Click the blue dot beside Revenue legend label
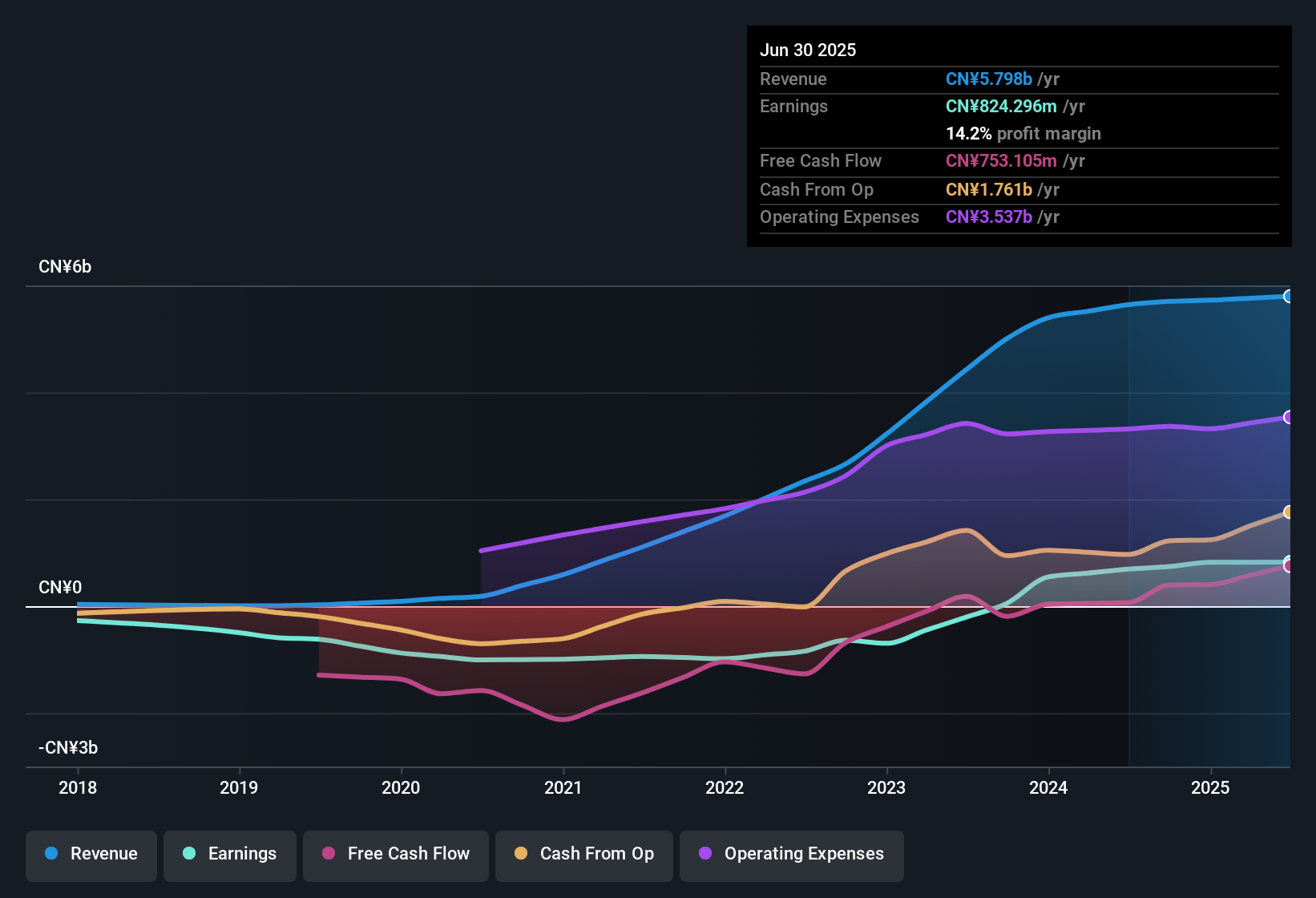 (x=51, y=854)
